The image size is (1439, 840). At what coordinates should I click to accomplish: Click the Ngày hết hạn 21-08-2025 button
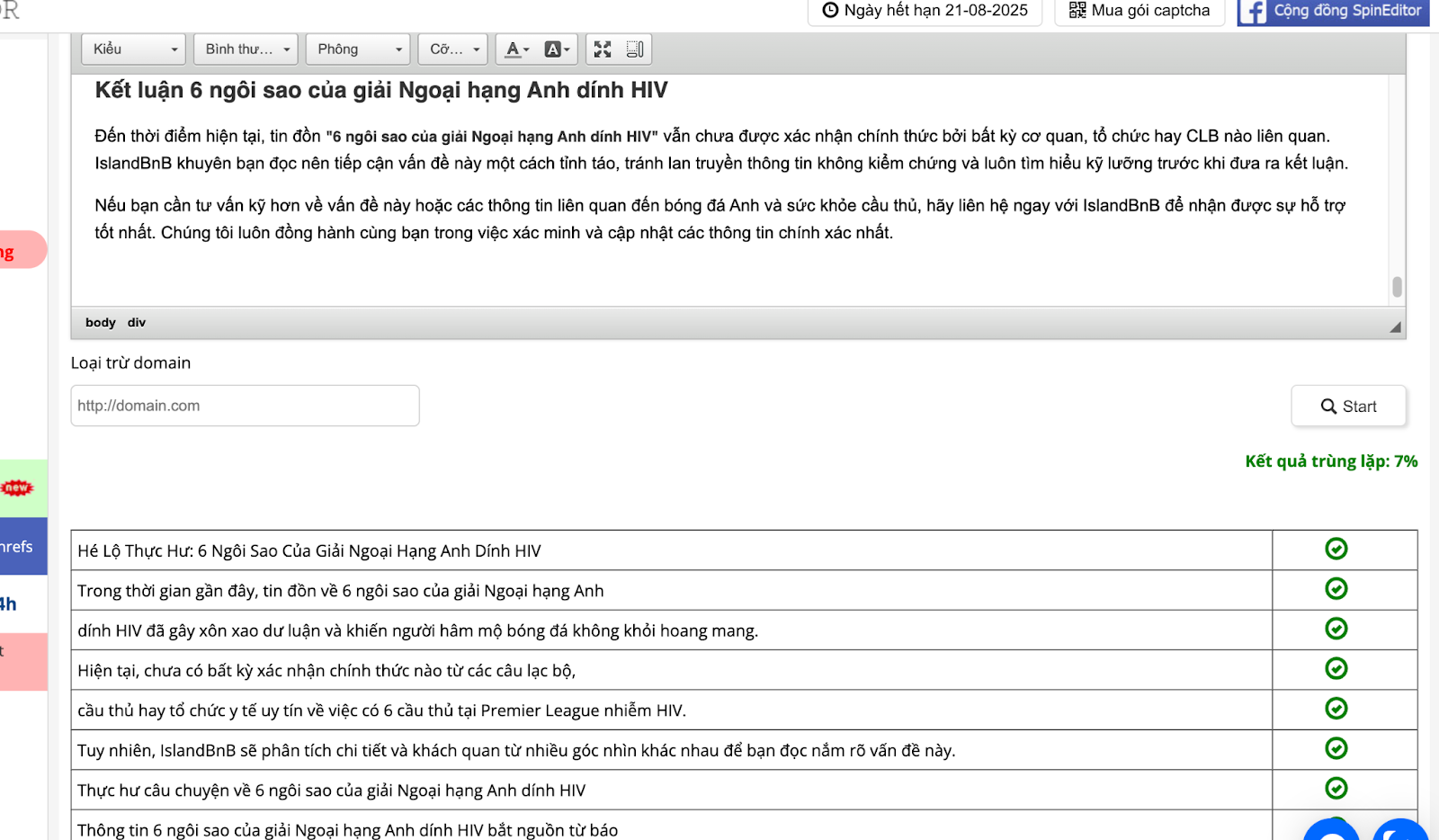click(925, 11)
